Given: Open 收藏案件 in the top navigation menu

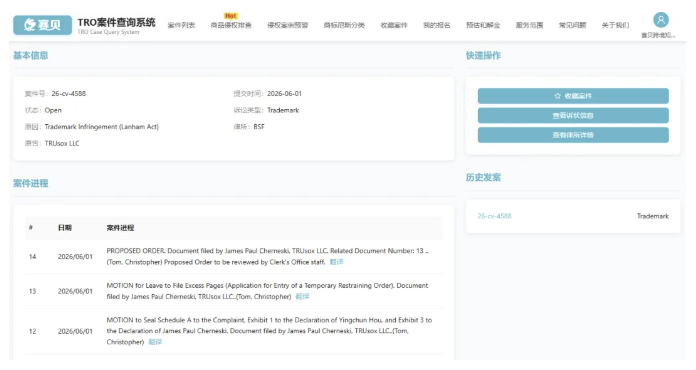Looking at the screenshot, I should [394, 25].
